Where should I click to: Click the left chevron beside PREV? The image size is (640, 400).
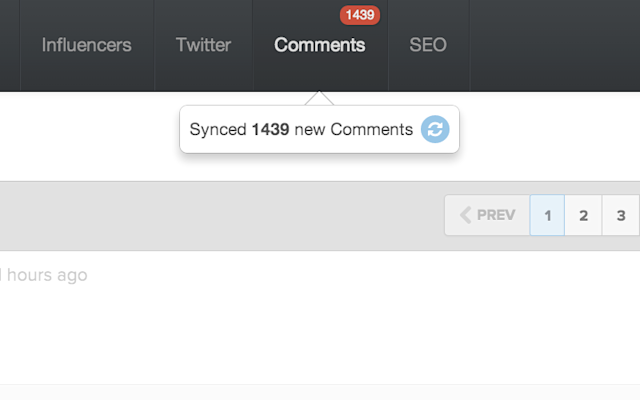click(466, 215)
